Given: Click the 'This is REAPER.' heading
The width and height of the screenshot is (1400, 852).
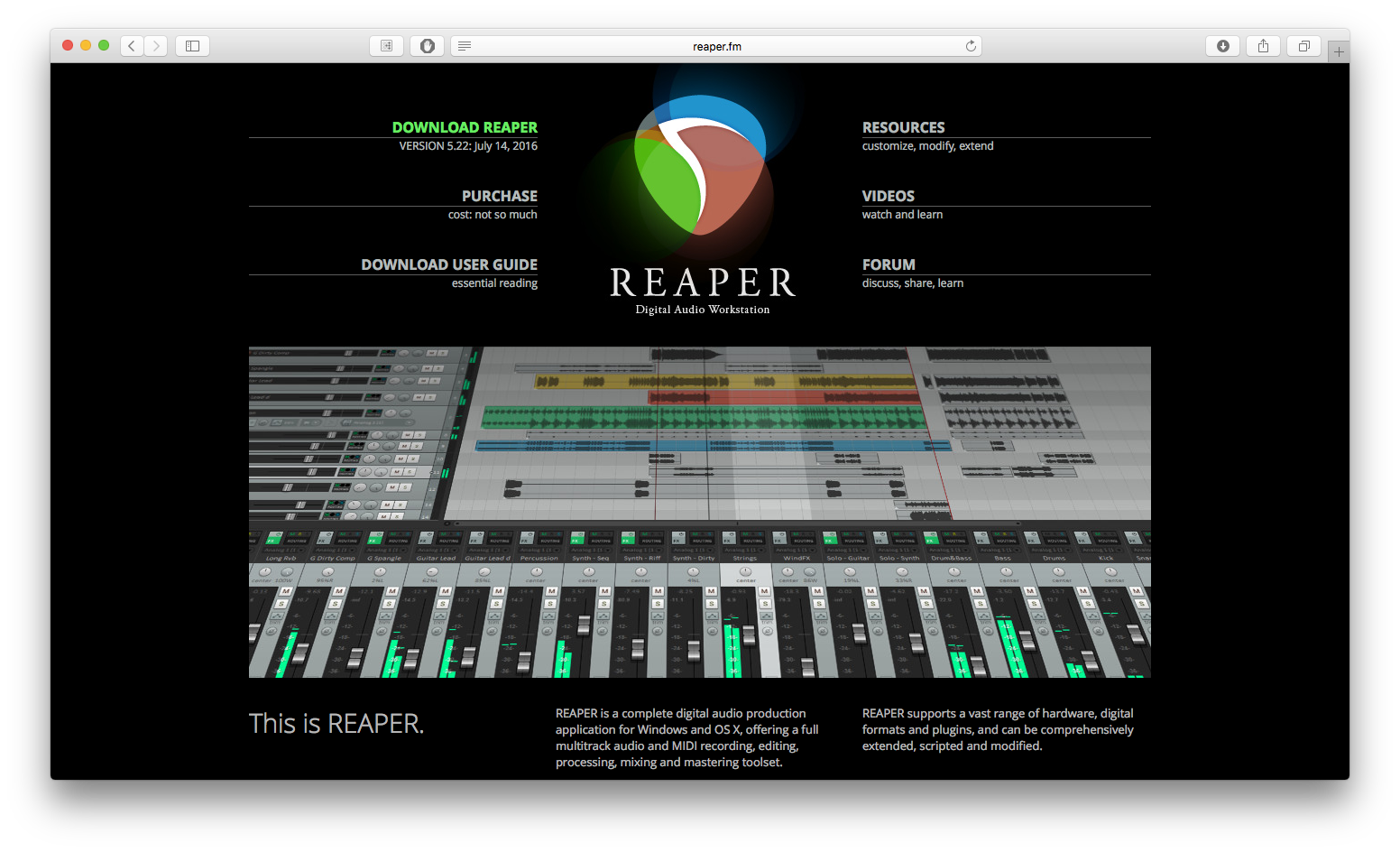Looking at the screenshot, I should coord(336,724).
